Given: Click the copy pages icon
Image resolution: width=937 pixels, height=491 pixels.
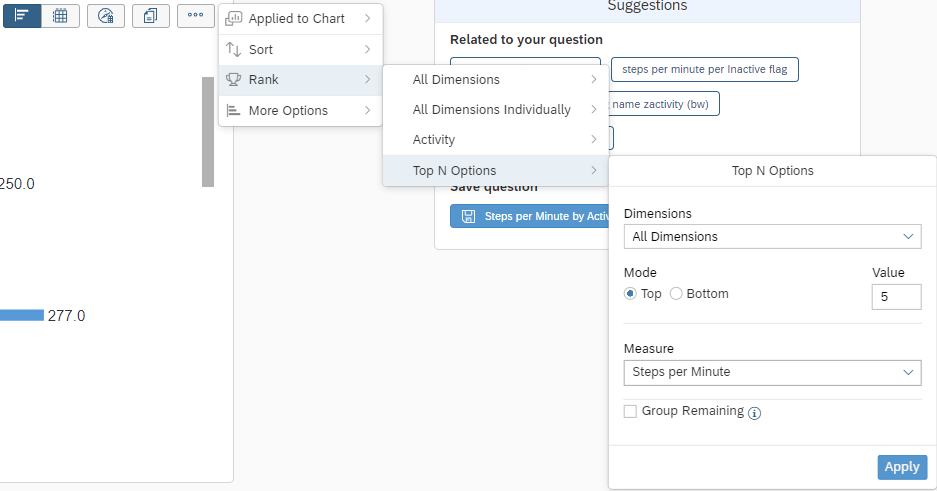Looking at the screenshot, I should click(151, 16).
